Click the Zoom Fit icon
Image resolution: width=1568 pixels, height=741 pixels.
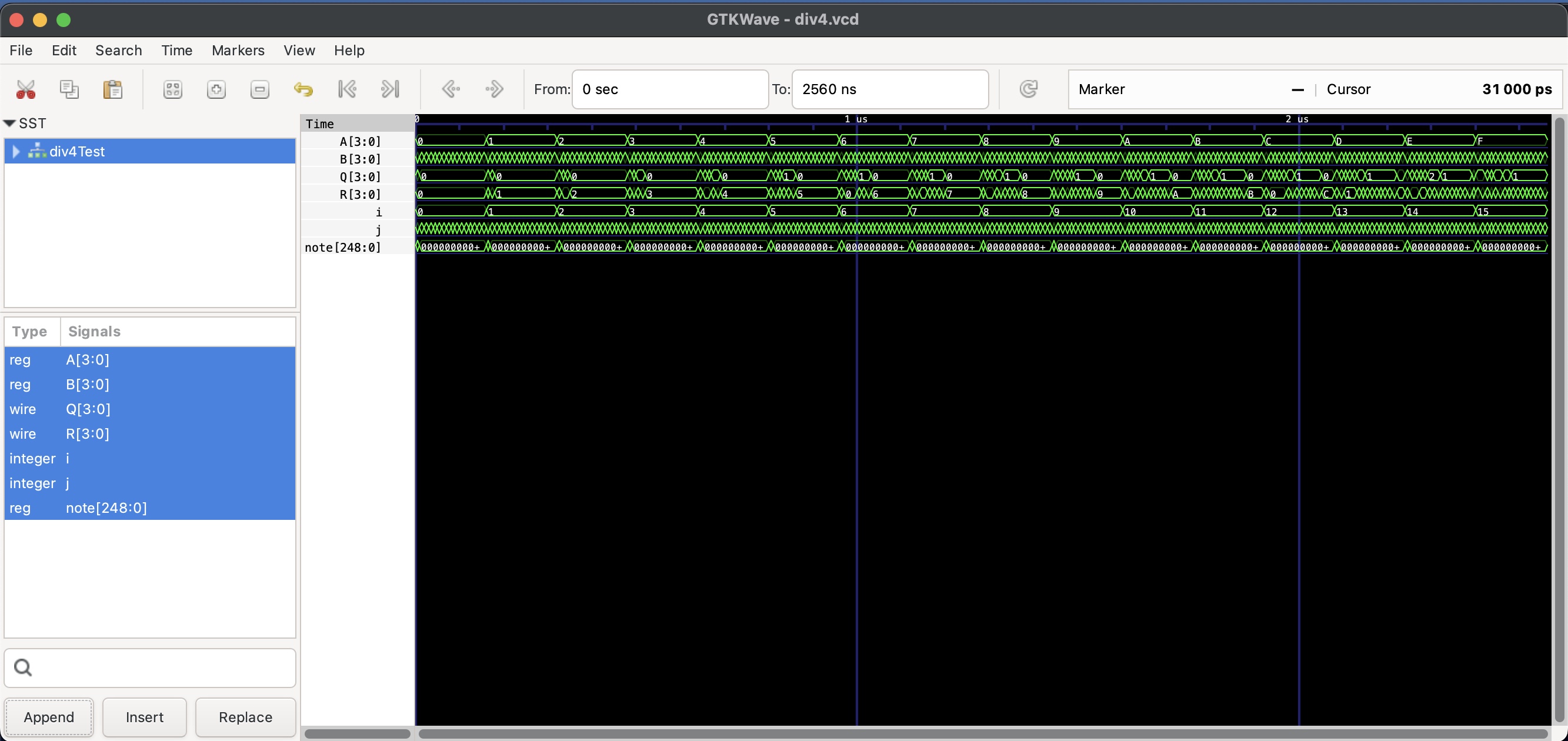(x=172, y=89)
